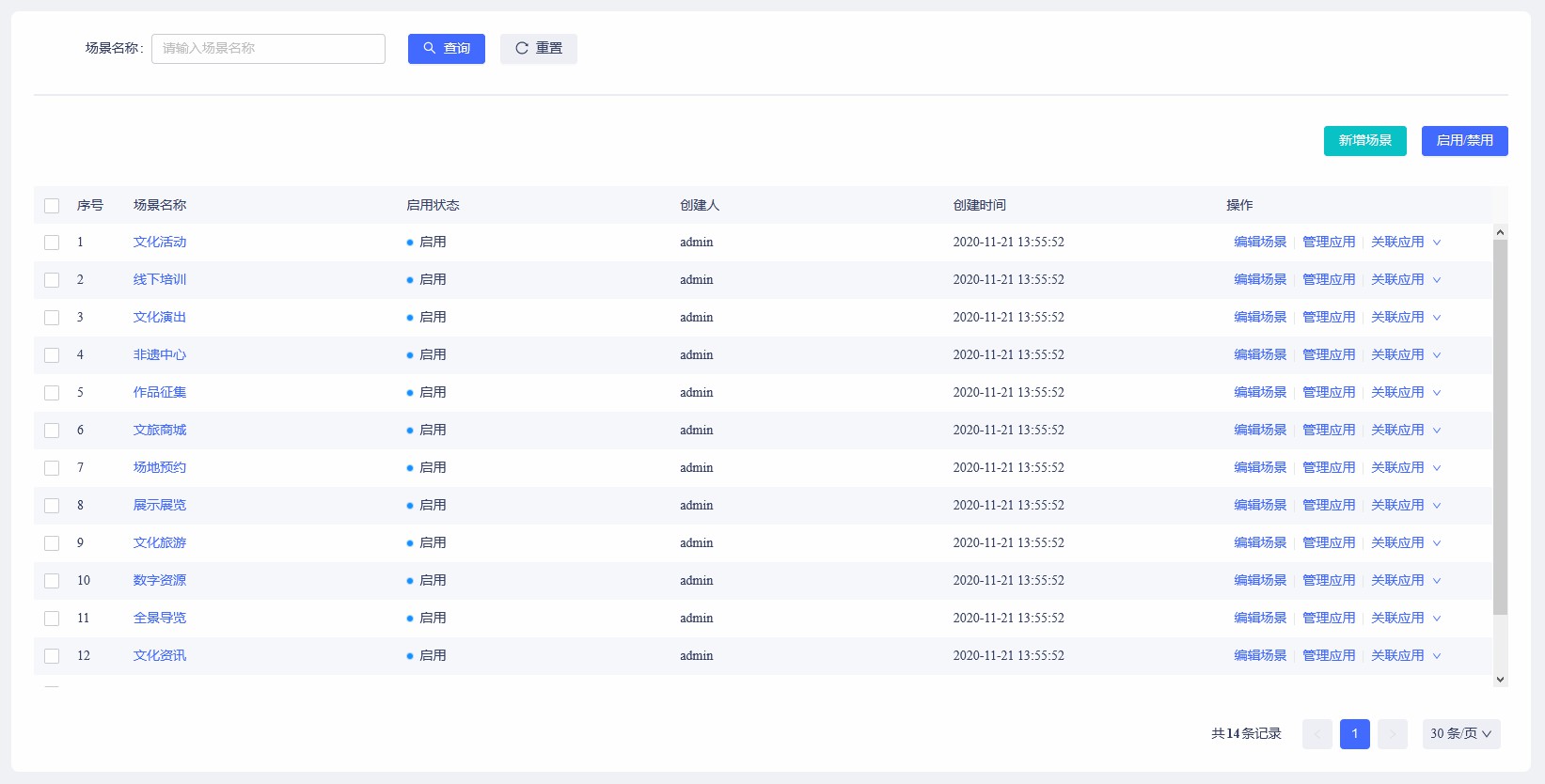Screen dimensions: 1545x784
Task: Check the box for row 非遗中心
Action: point(52,355)
